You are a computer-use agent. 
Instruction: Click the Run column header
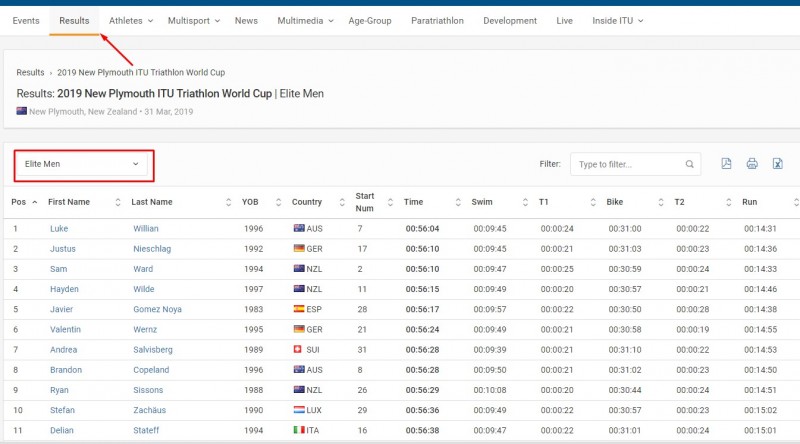tap(749, 202)
